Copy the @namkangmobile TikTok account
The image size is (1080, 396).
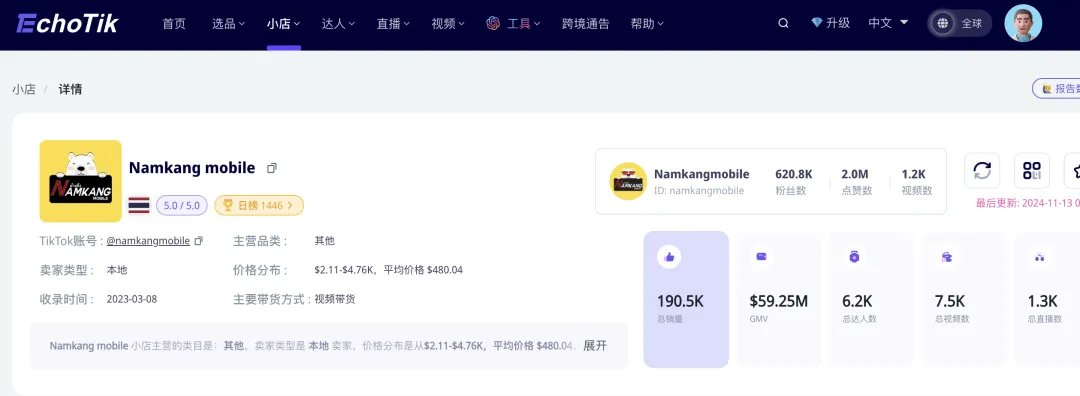point(199,241)
